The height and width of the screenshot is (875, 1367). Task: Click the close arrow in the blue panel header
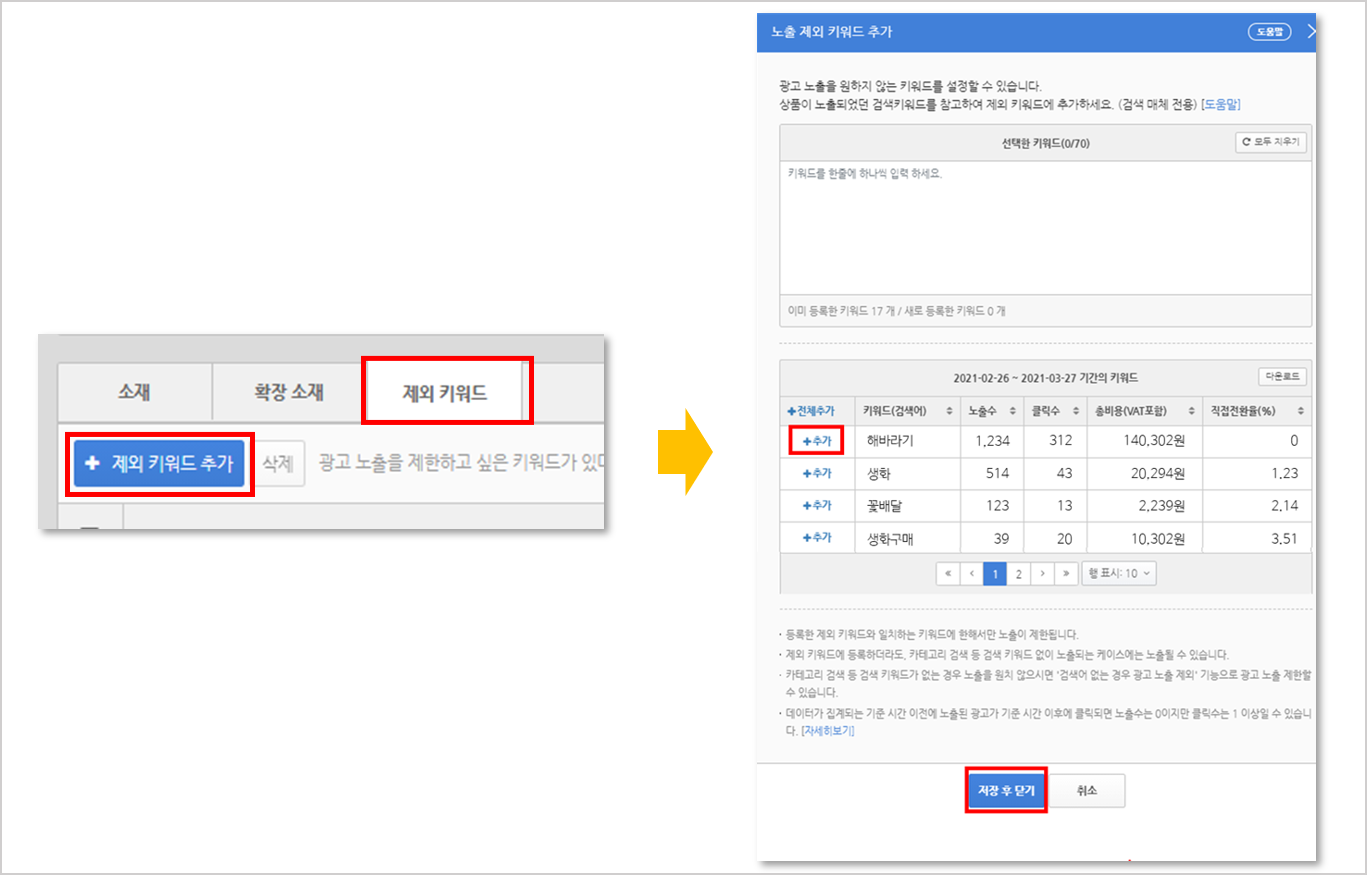pos(1313,31)
